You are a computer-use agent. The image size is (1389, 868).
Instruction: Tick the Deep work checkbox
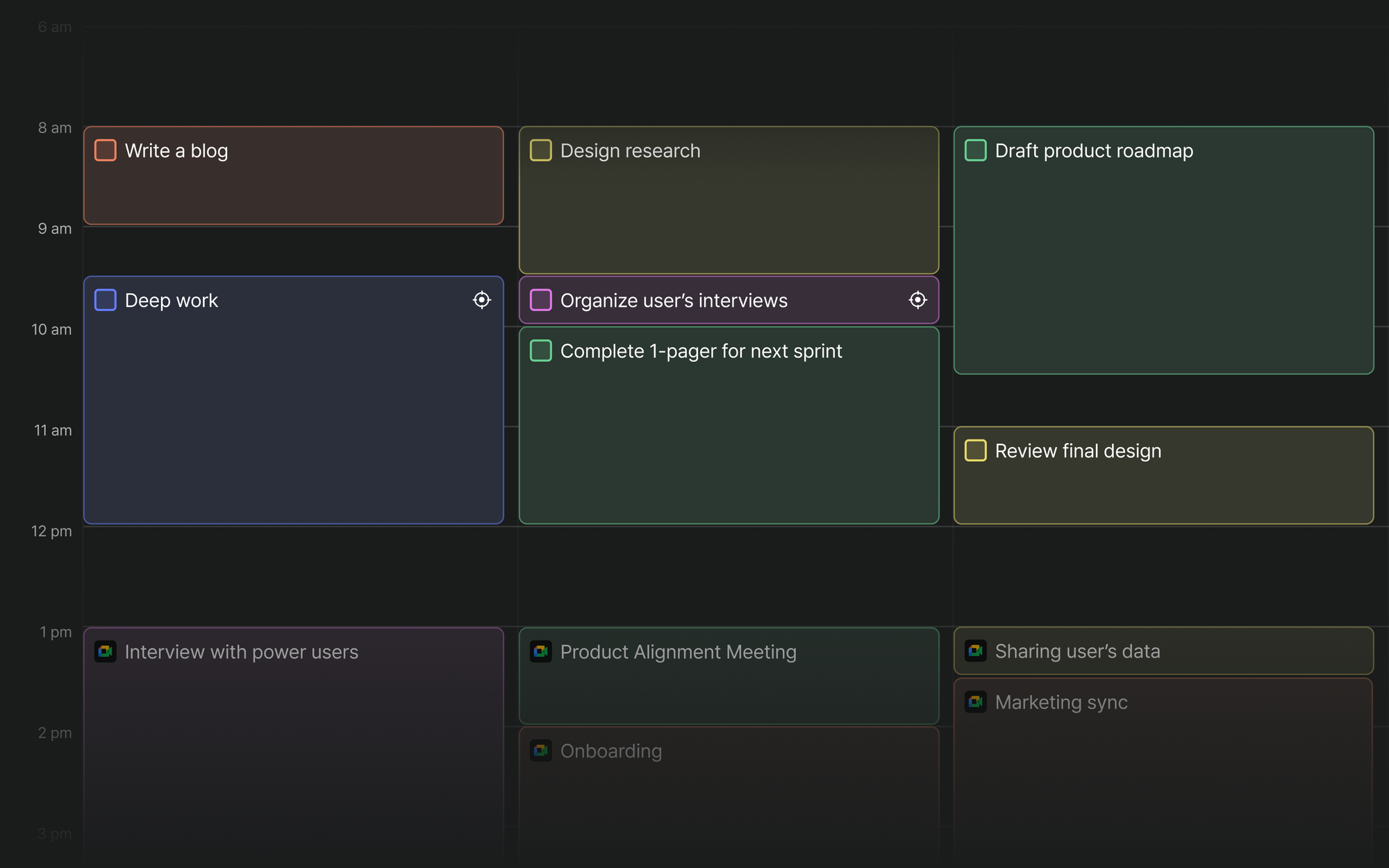(x=106, y=300)
